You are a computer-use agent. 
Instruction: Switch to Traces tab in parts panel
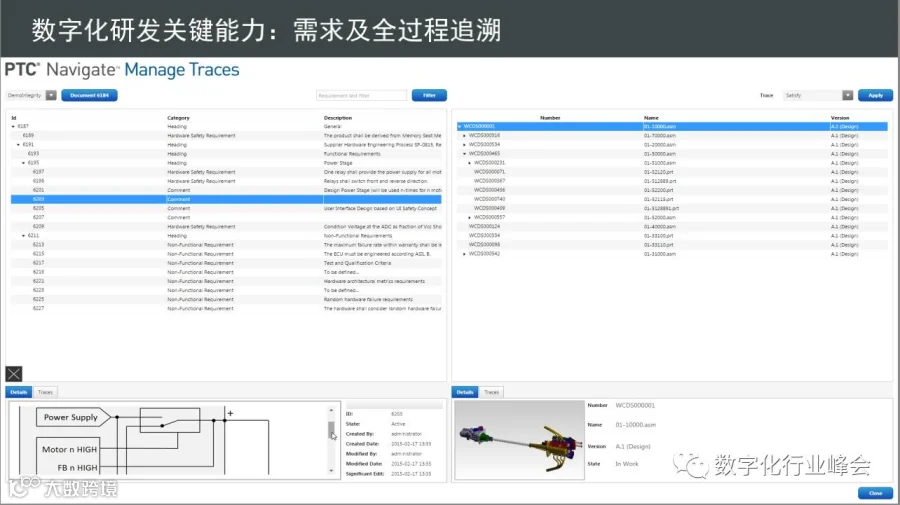tap(492, 392)
